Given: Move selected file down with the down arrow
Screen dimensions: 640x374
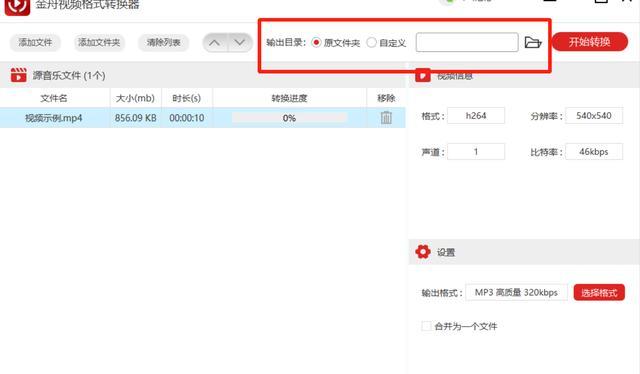Looking at the screenshot, I should click(240, 42).
